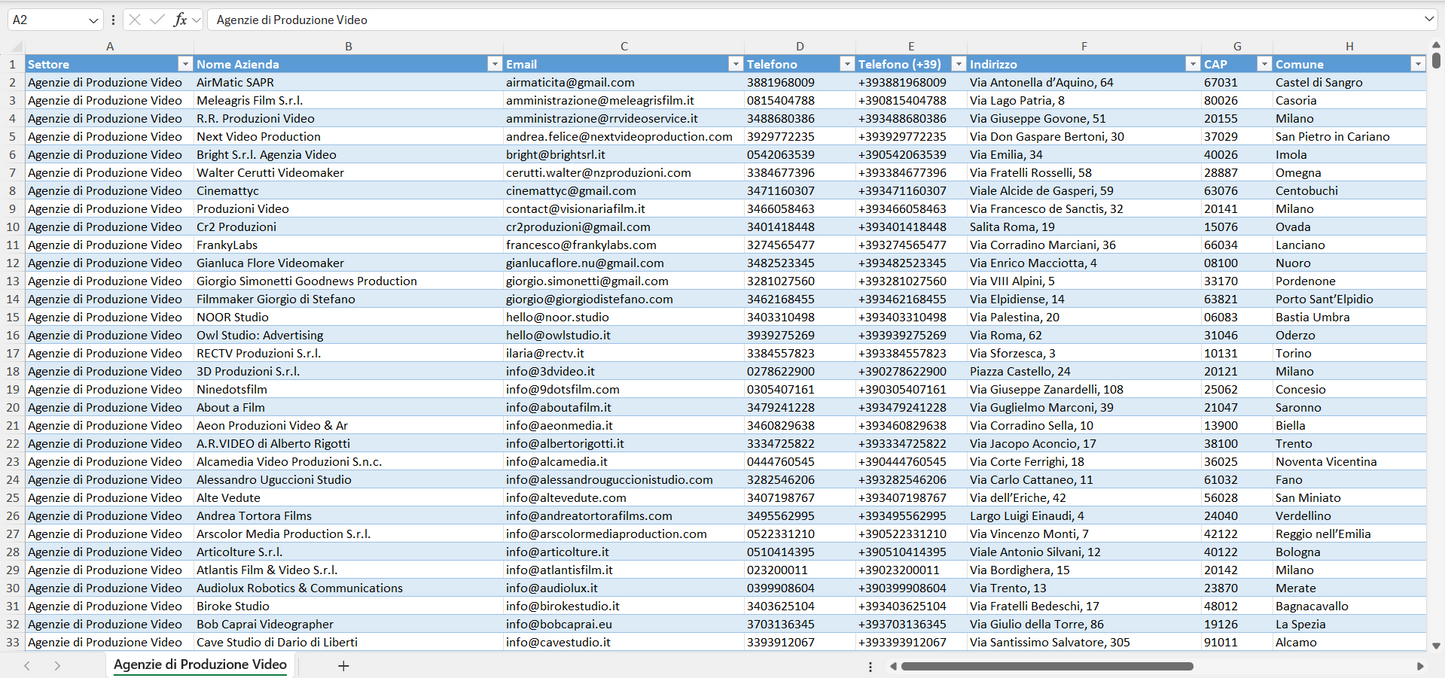Select column C header
1445x678 pixels.
tap(624, 46)
